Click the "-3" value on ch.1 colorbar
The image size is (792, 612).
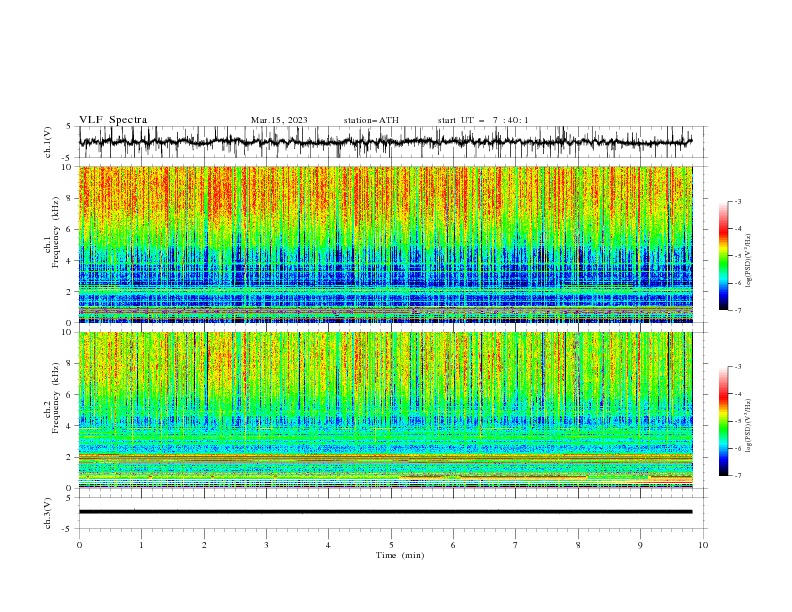click(x=738, y=201)
